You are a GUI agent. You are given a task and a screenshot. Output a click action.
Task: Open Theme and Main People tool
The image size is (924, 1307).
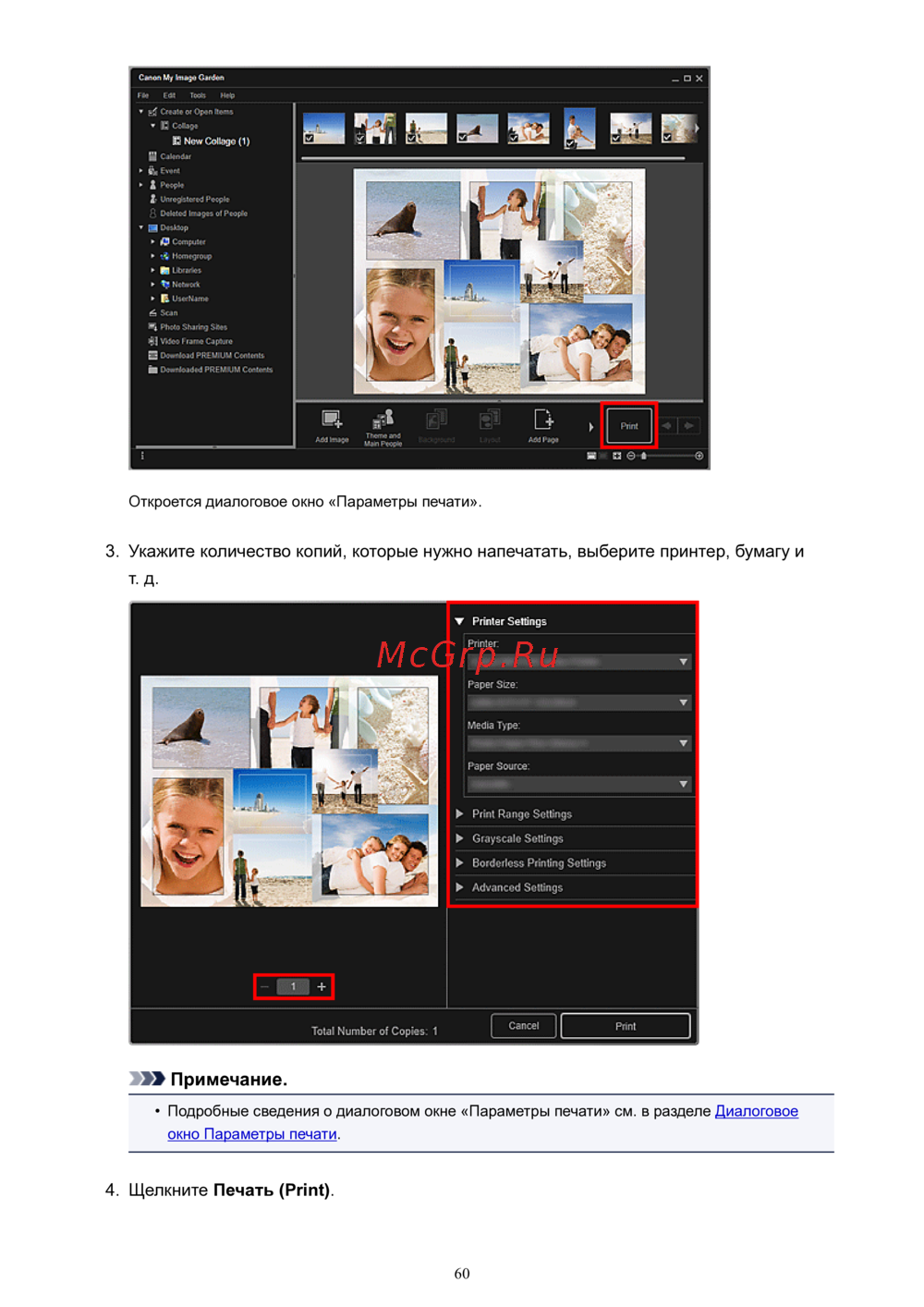383,421
